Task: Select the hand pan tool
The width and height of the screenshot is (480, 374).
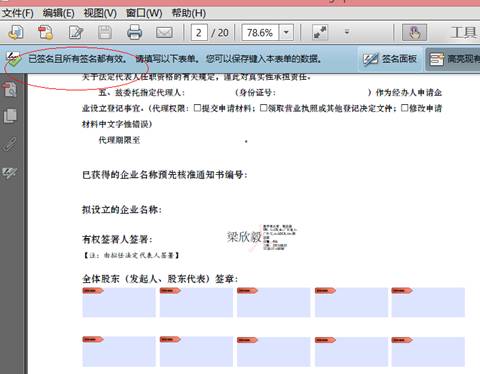Action: coord(414,32)
